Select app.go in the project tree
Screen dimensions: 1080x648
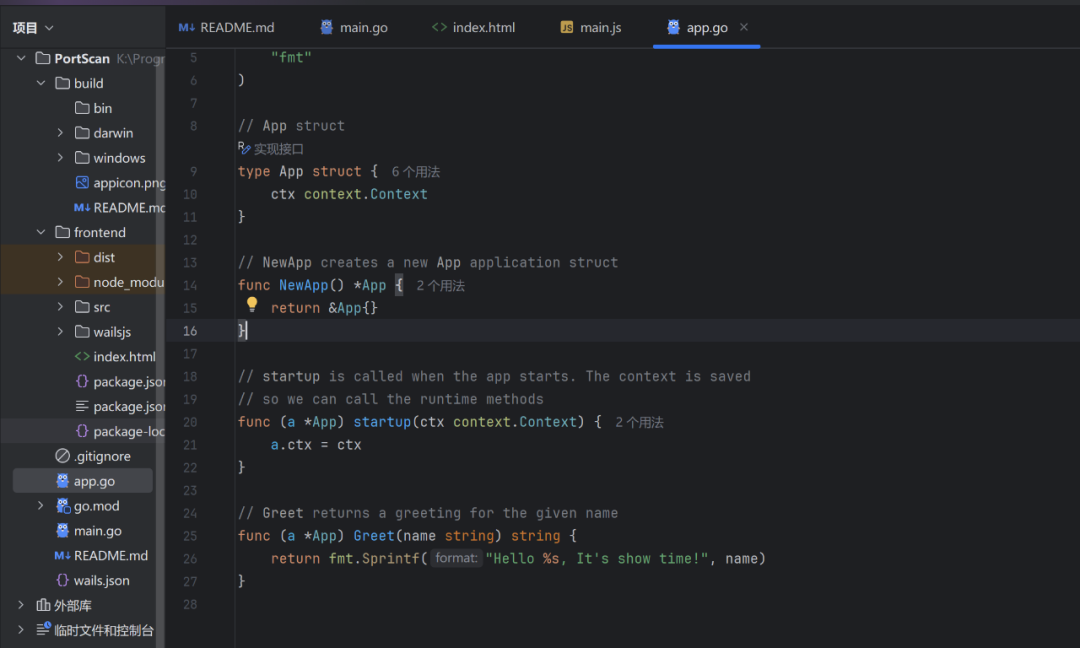83,481
